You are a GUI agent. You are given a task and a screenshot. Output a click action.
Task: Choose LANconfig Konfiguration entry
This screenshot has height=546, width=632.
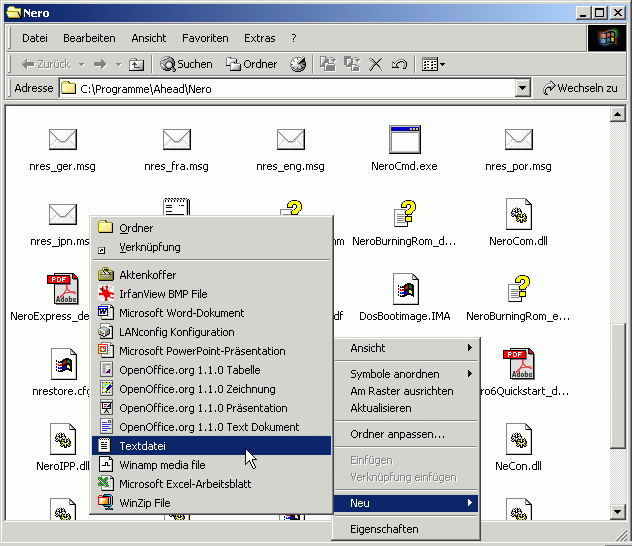click(212, 332)
